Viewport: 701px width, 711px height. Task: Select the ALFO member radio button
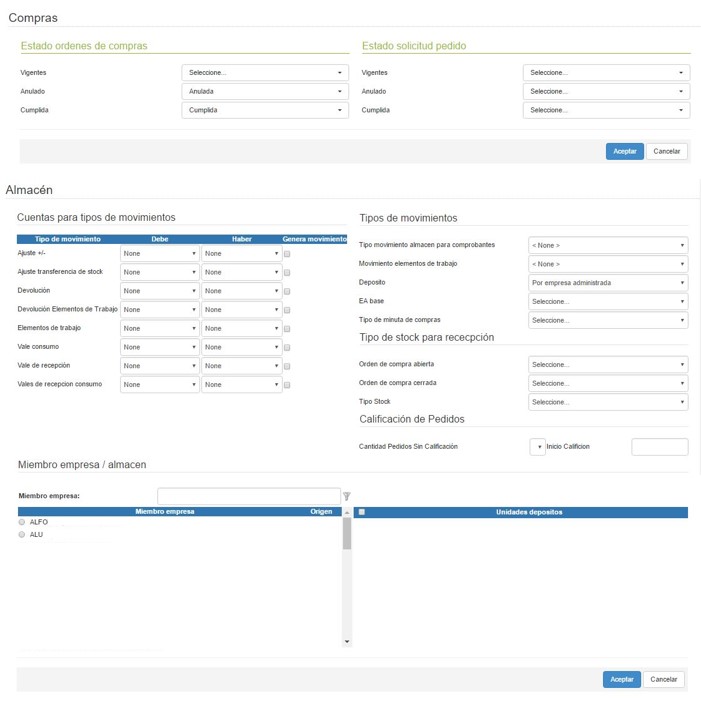pos(22,522)
